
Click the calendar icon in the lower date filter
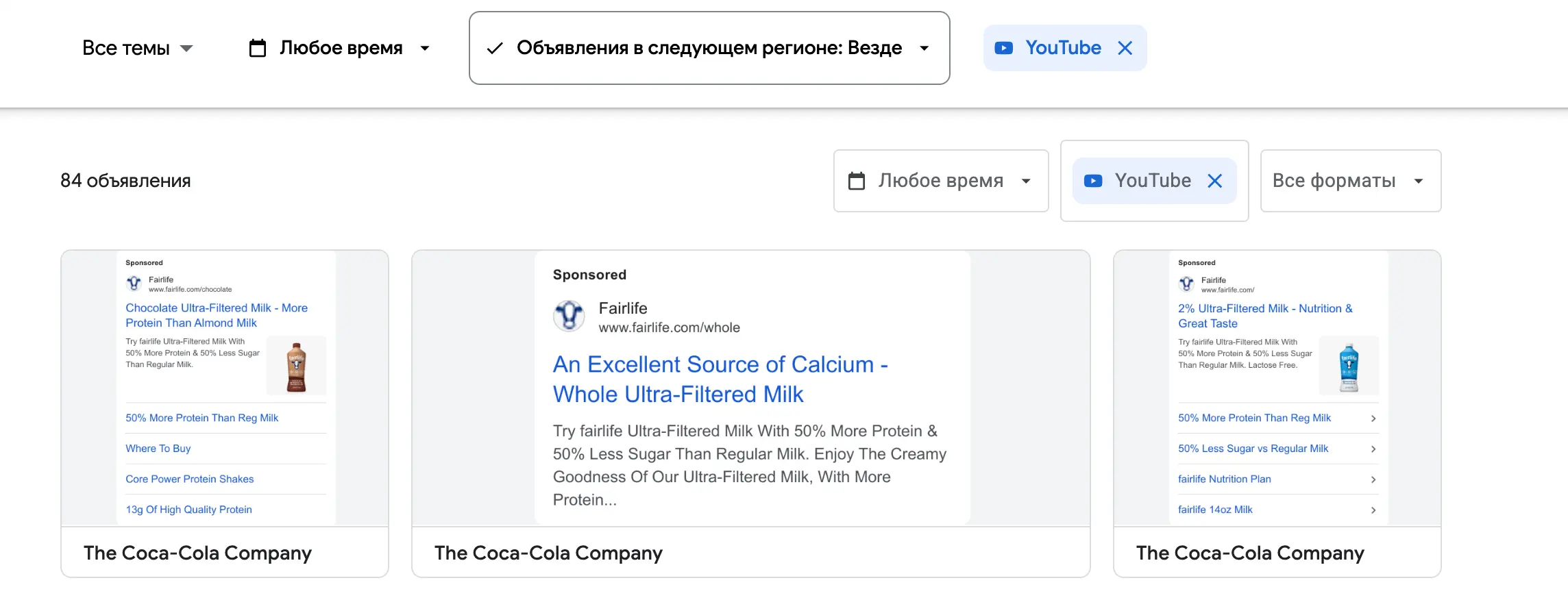pyautogui.click(x=857, y=180)
